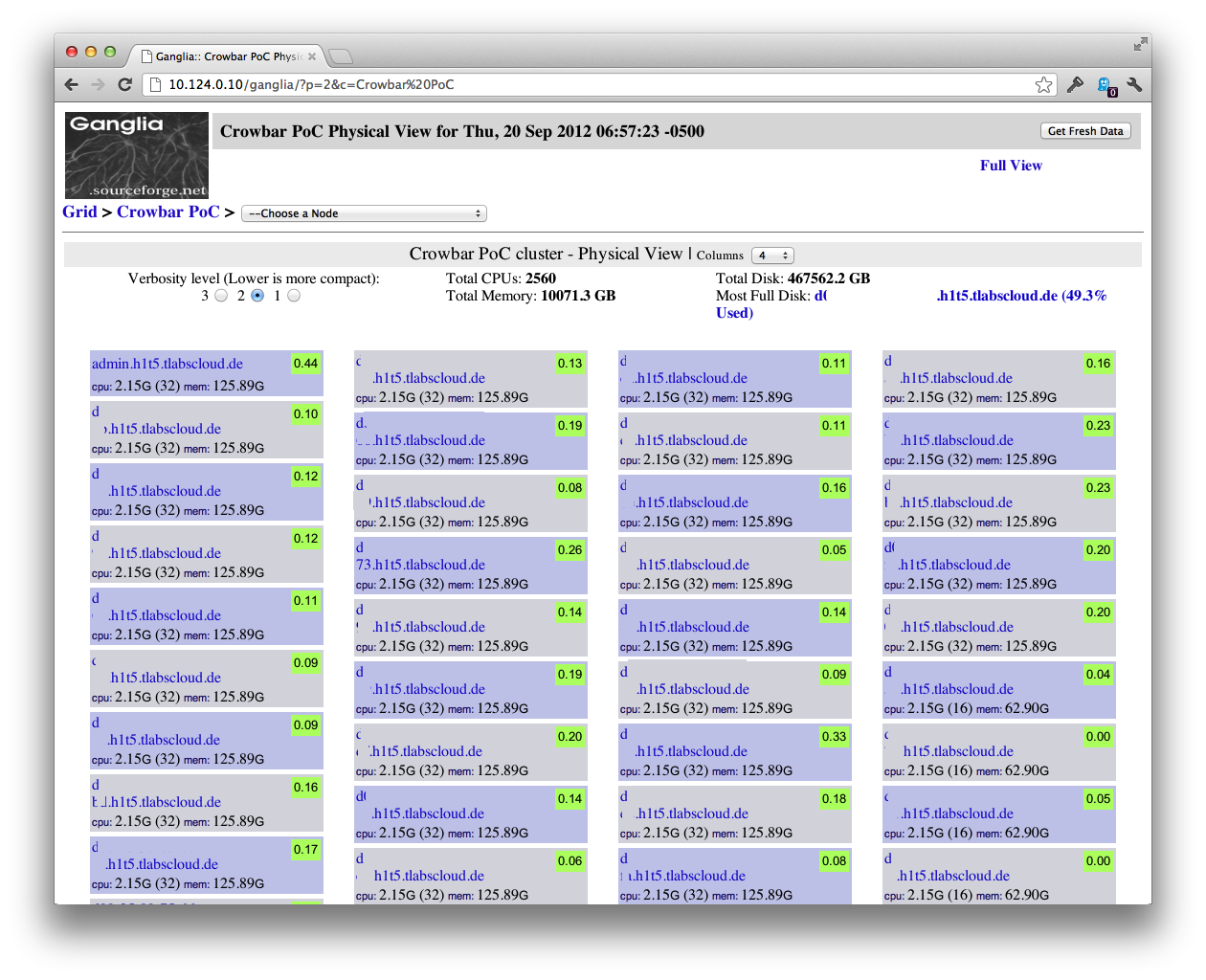Click the Ganglia sourceforge logo image

click(x=136, y=155)
